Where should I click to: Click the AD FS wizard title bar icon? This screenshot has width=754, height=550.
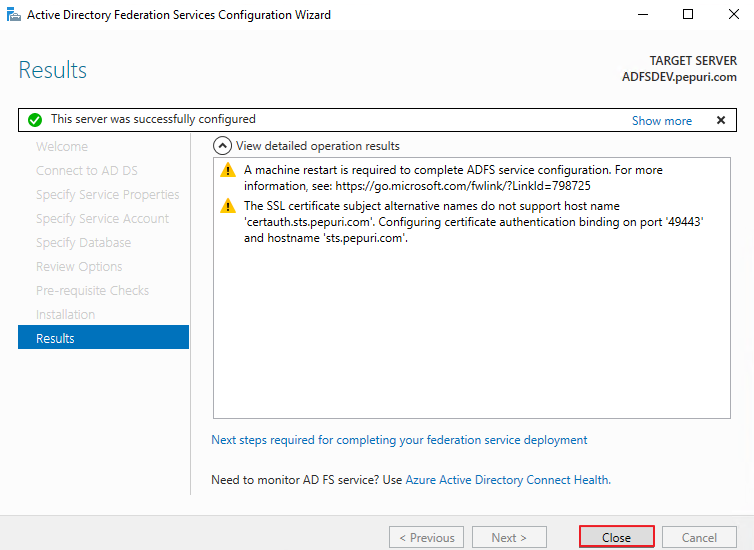(13, 15)
